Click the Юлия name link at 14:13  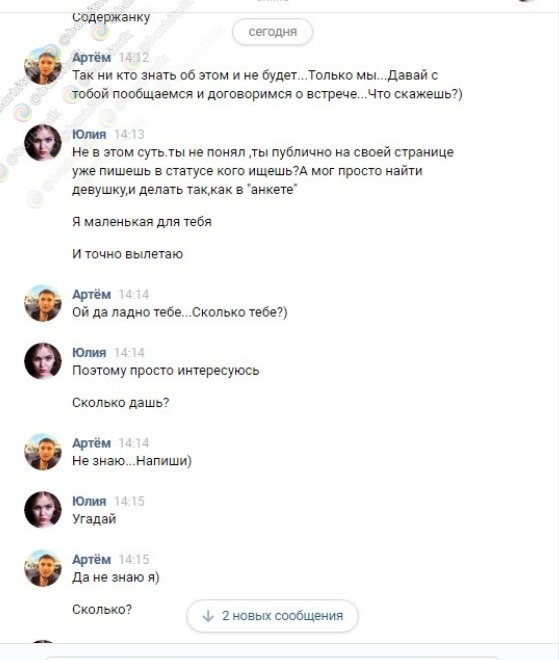click(89, 134)
